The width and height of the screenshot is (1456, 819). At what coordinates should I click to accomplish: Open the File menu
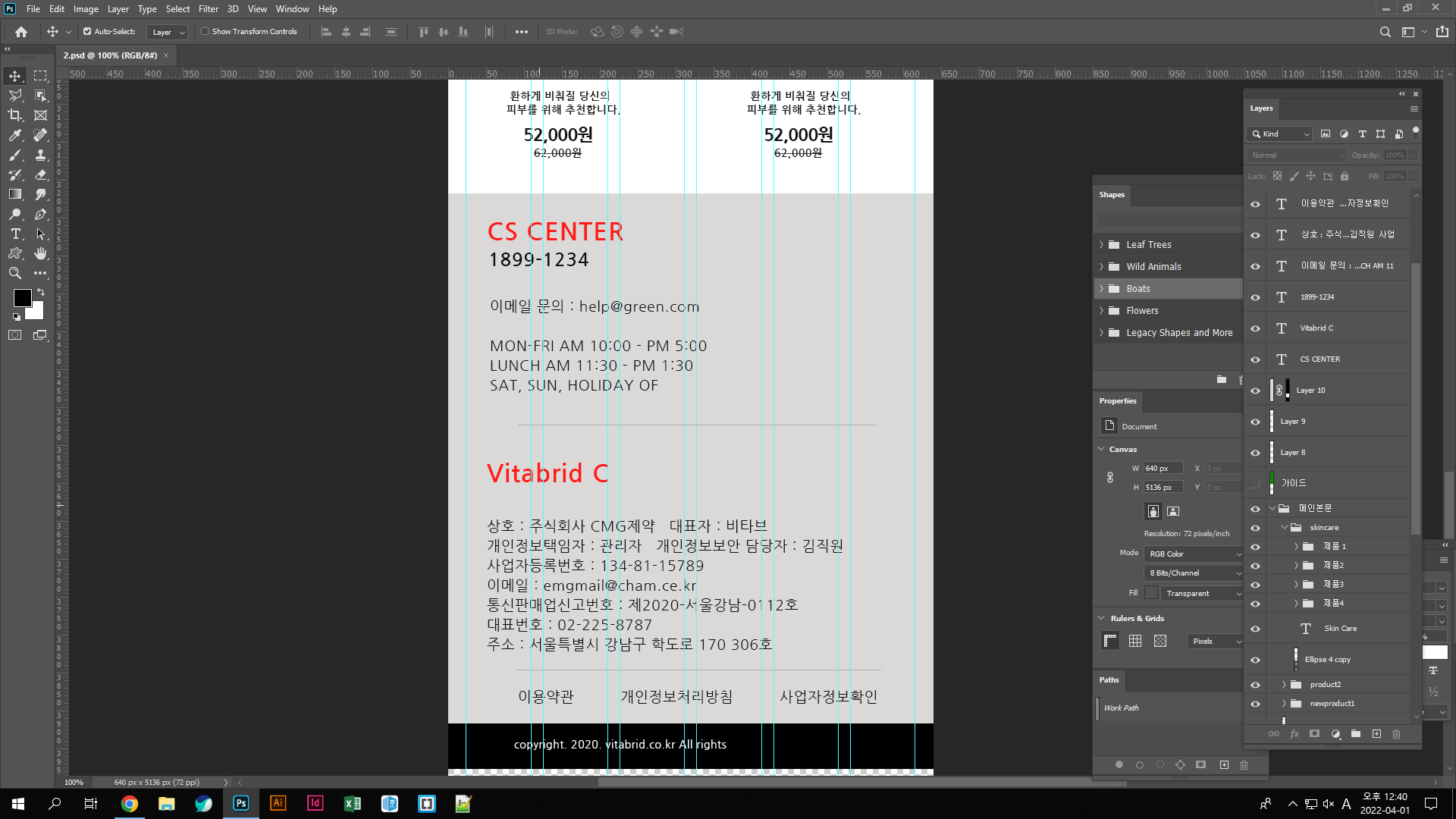(33, 9)
